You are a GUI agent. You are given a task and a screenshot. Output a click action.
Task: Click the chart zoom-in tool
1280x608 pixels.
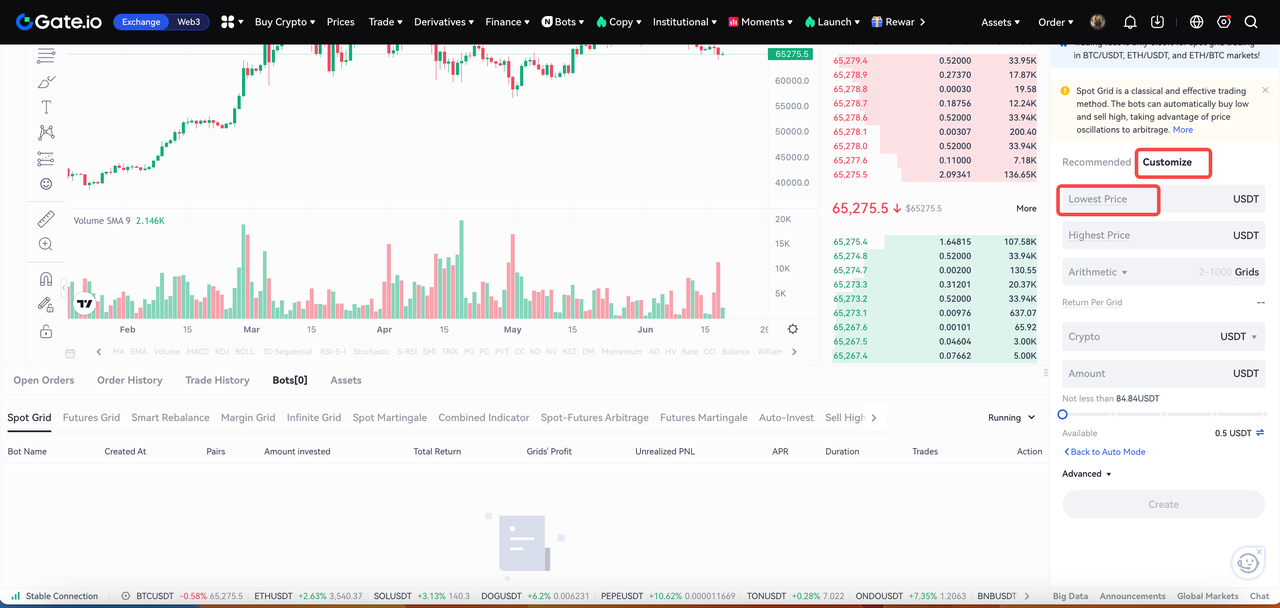[46, 244]
